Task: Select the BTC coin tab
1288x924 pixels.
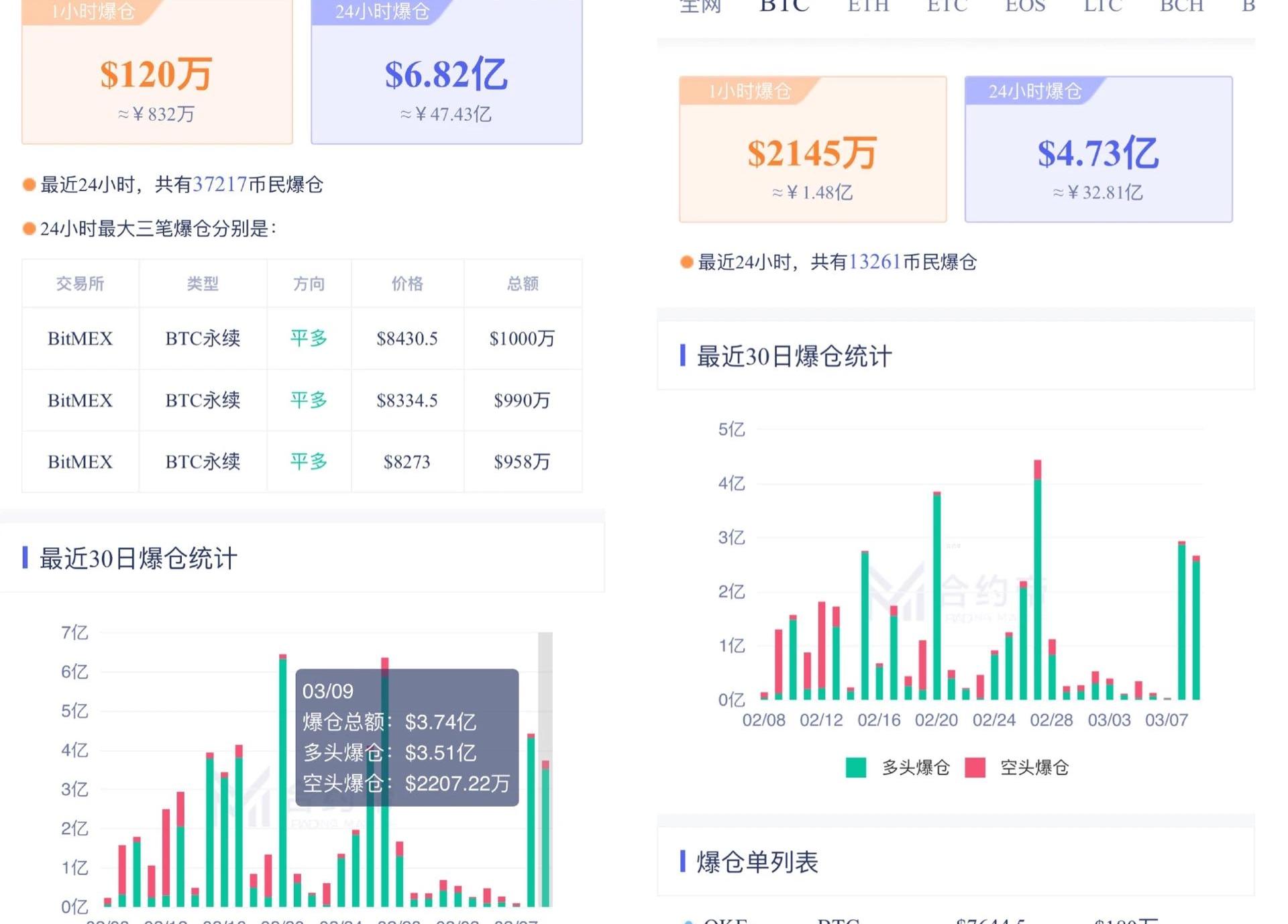Action: [784, 6]
